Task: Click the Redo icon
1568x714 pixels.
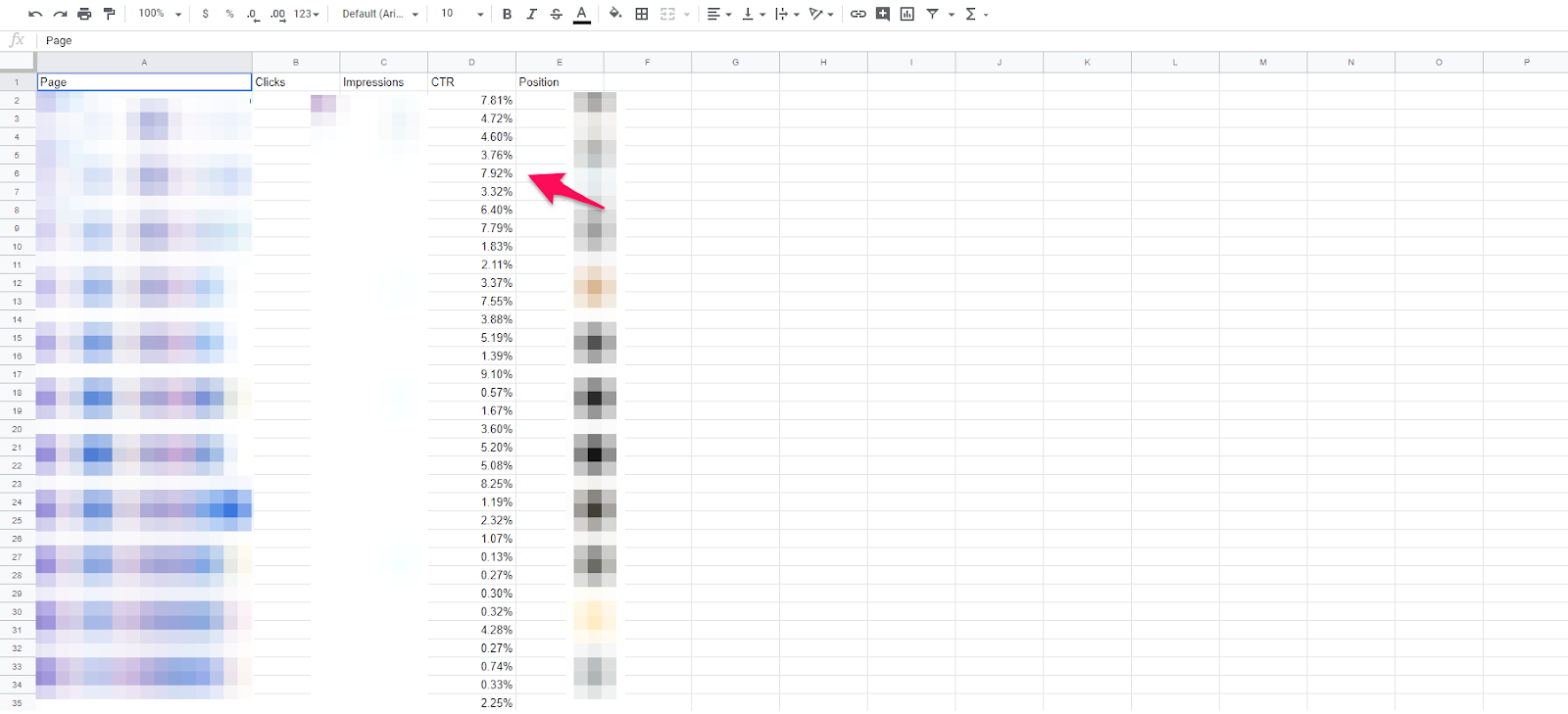Action: tap(60, 14)
